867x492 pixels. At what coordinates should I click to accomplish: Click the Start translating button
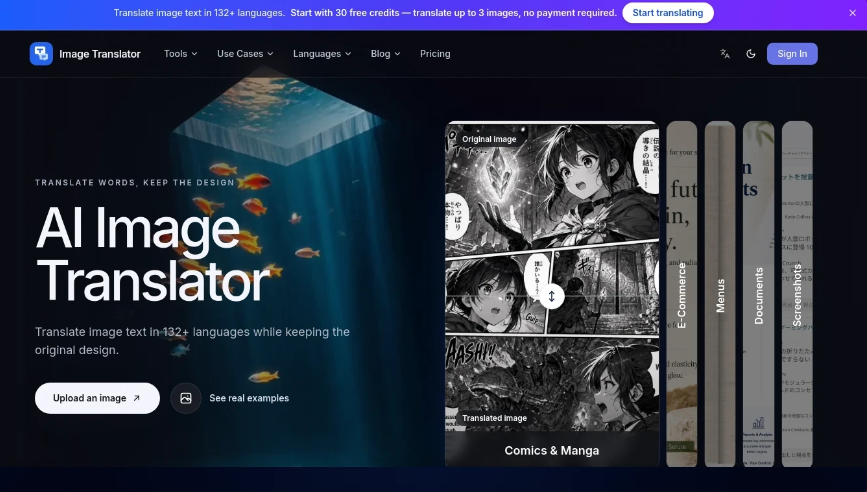[x=668, y=13]
